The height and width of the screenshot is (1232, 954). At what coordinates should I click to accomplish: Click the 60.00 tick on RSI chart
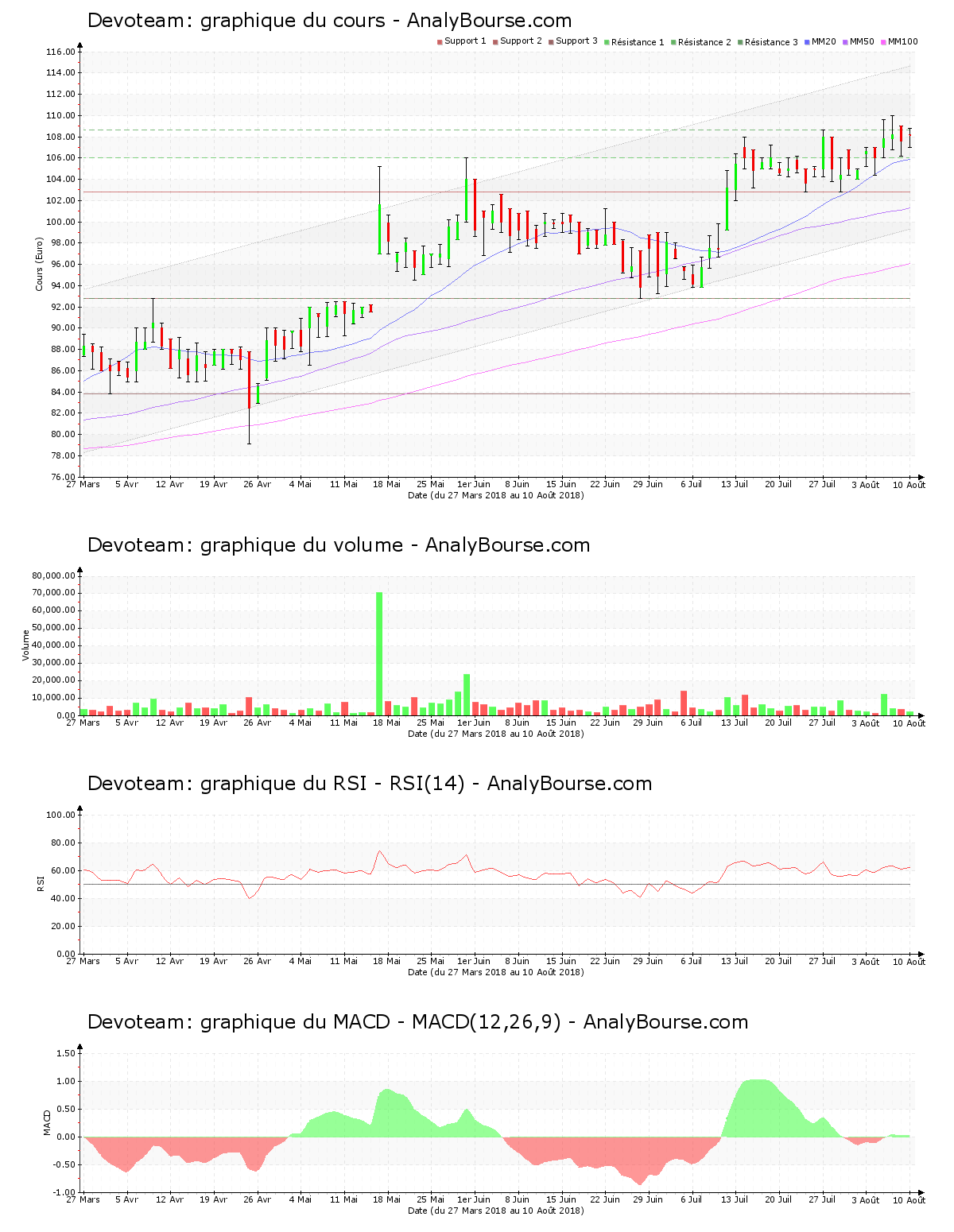[63, 870]
